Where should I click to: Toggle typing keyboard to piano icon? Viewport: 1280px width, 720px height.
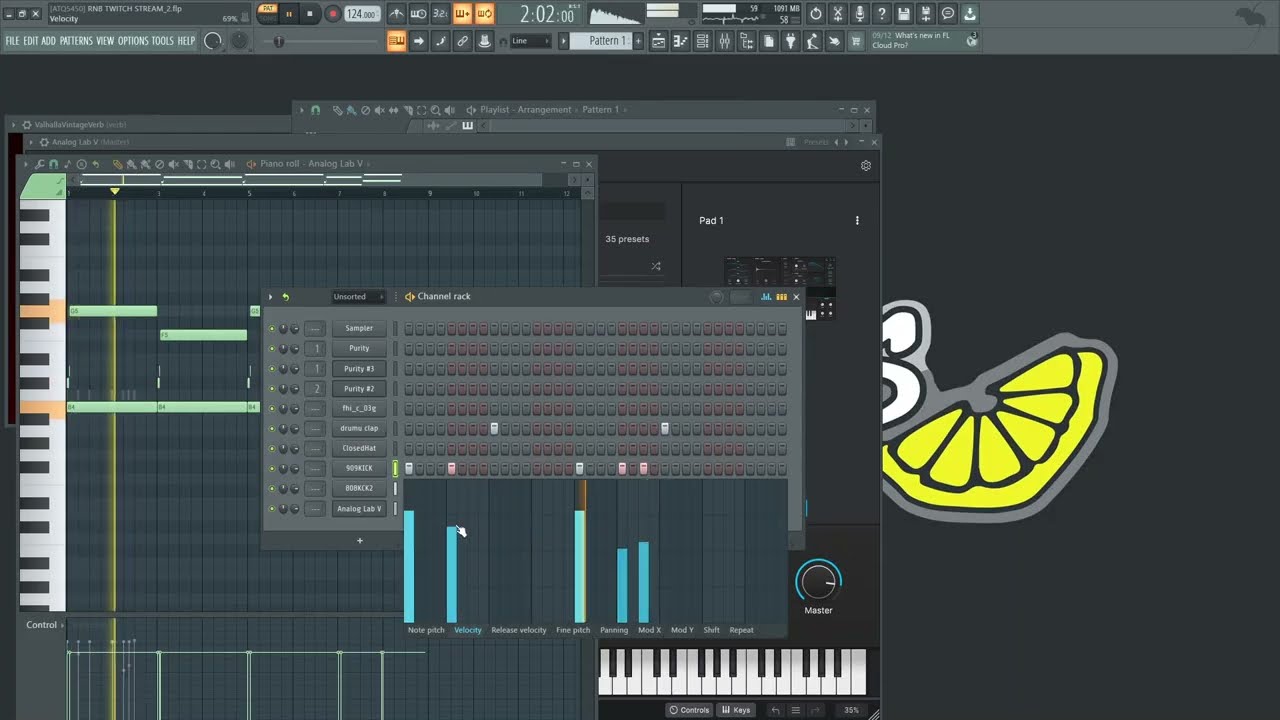pyautogui.click(x=396, y=41)
